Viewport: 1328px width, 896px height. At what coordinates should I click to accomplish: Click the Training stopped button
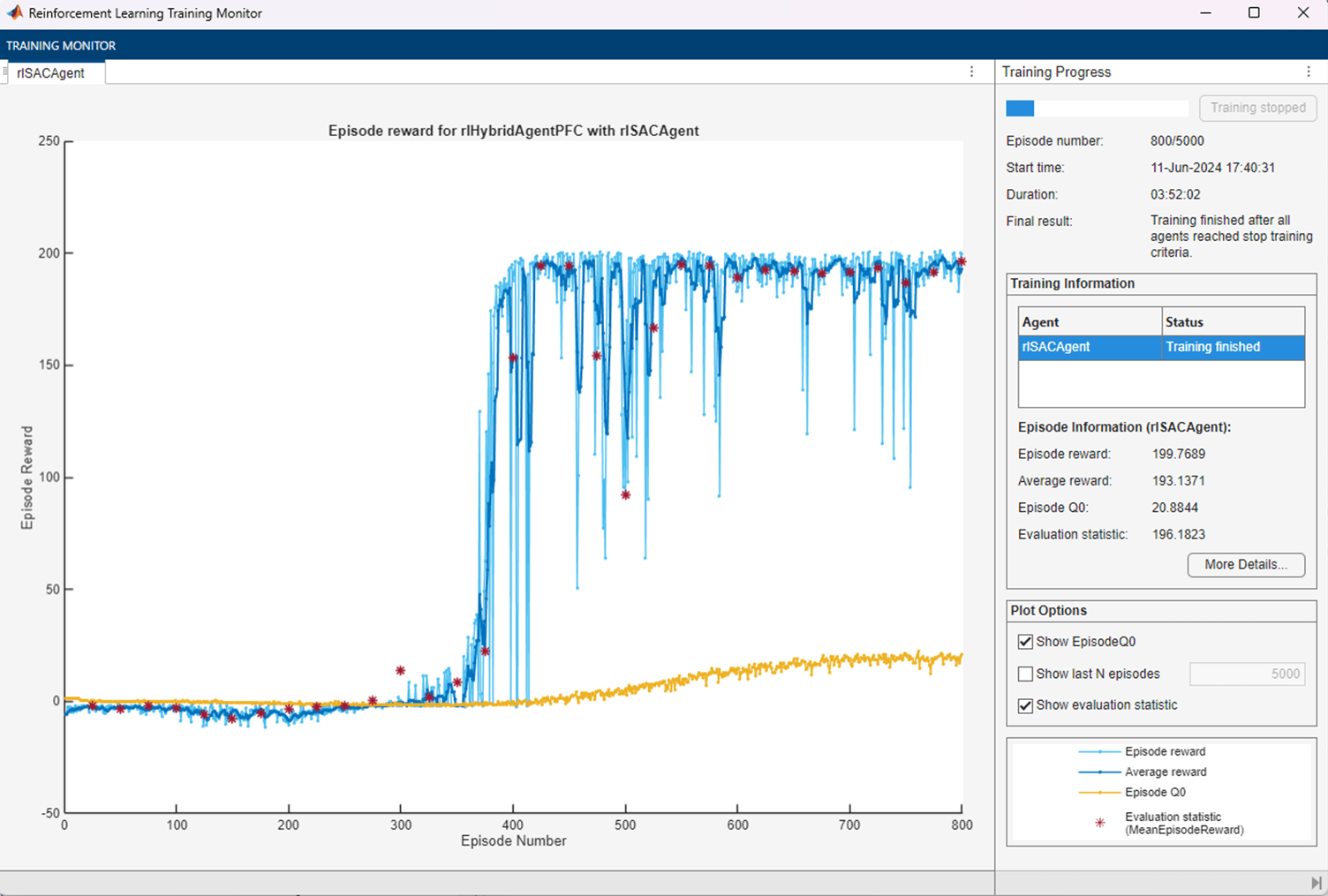1257,108
